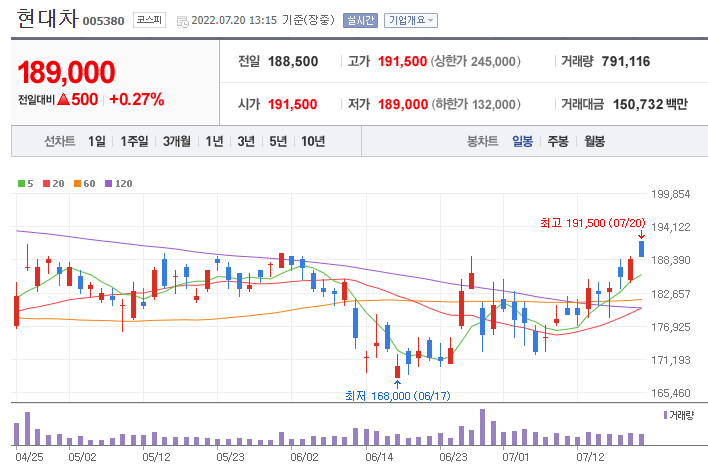Click the 176,925 price axis label
708x469 pixels.
pyautogui.click(x=671, y=327)
